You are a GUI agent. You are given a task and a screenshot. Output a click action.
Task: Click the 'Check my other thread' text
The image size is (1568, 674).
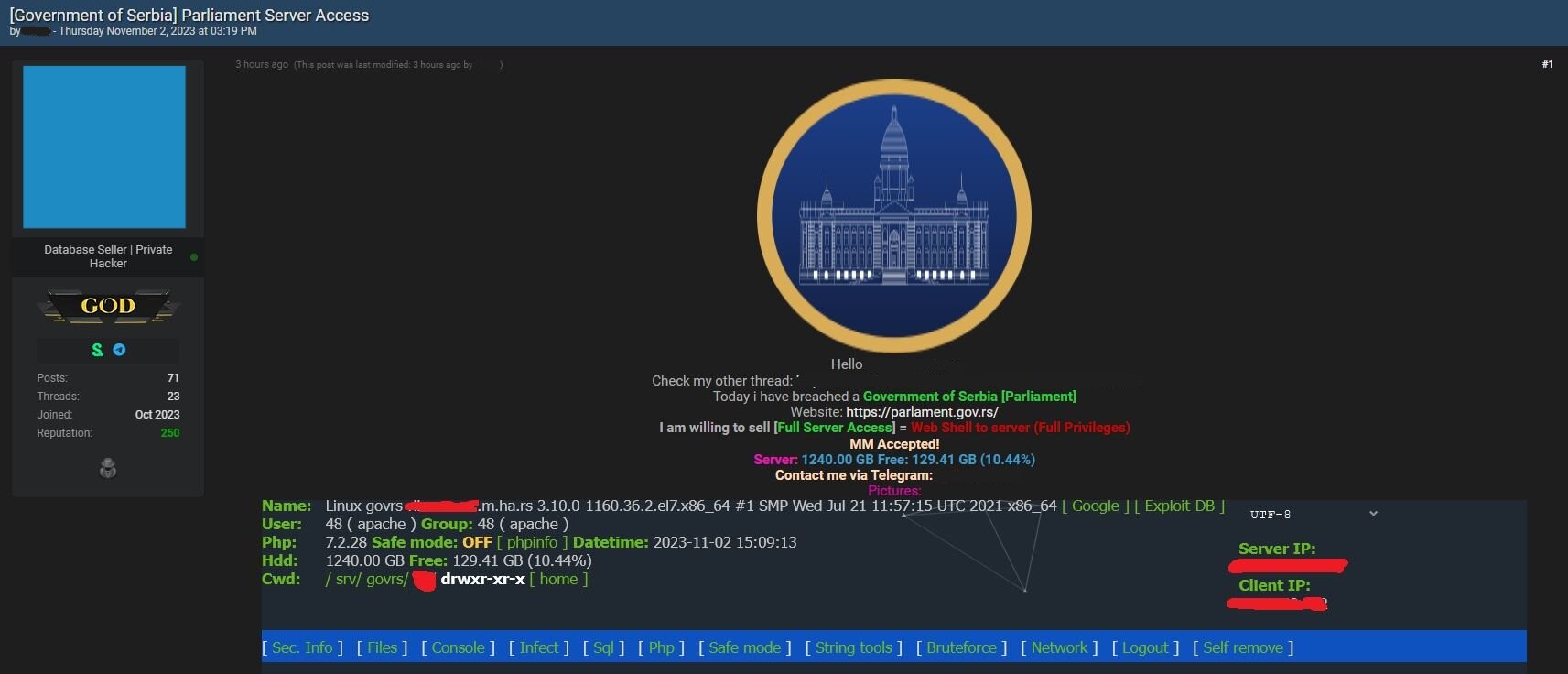[x=721, y=381]
